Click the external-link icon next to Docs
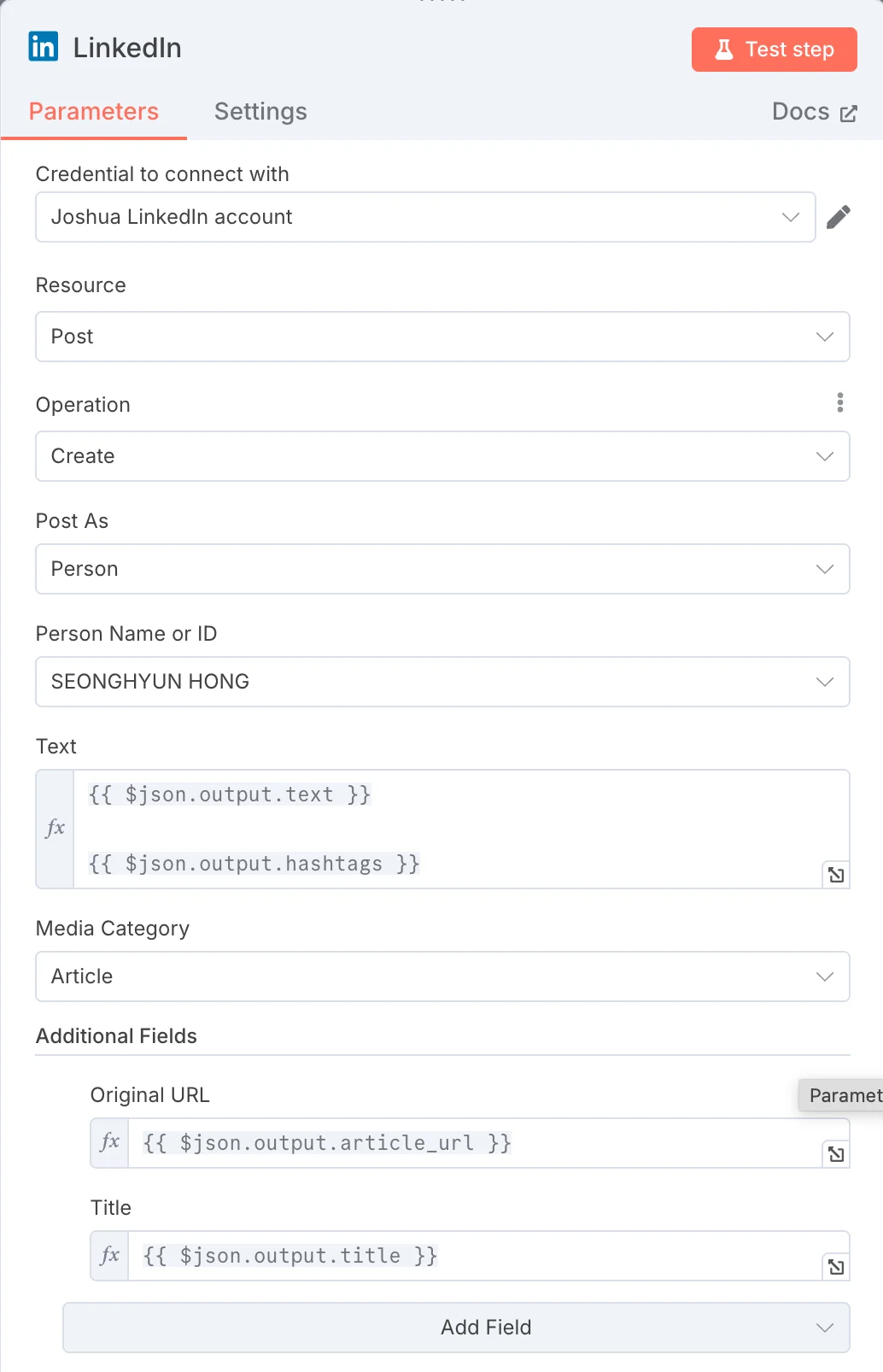 pyautogui.click(x=847, y=112)
